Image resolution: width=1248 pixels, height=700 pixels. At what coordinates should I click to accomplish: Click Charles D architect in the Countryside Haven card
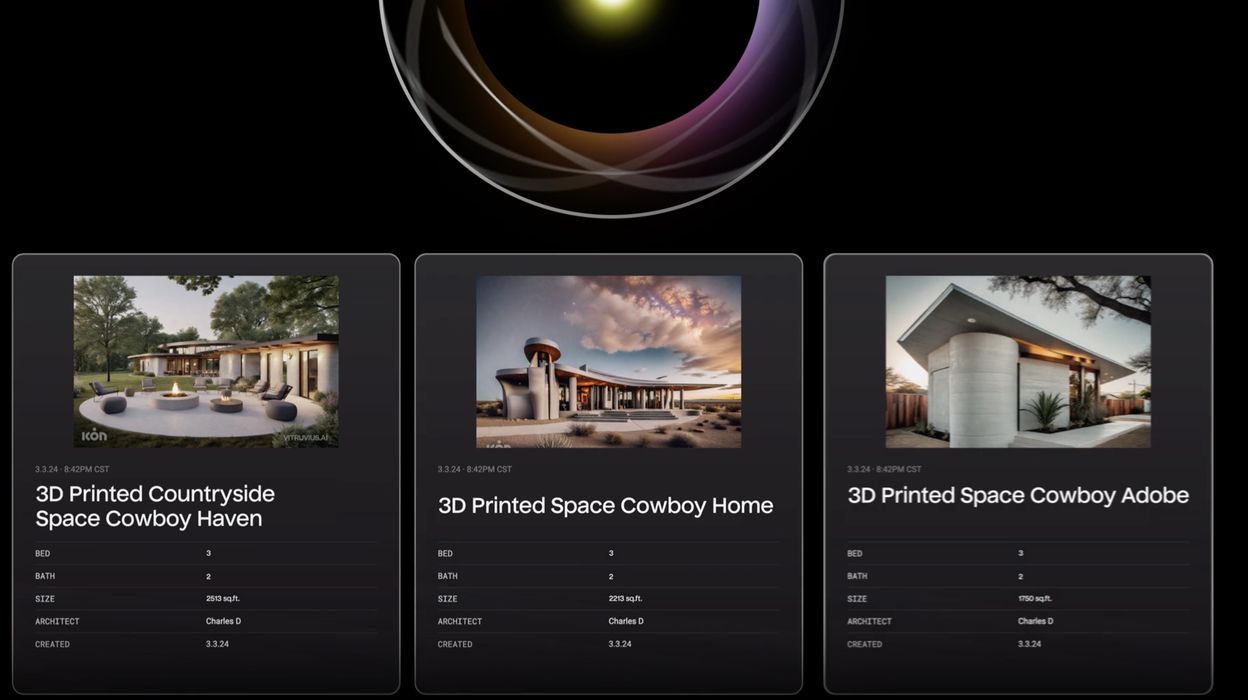[223, 621]
